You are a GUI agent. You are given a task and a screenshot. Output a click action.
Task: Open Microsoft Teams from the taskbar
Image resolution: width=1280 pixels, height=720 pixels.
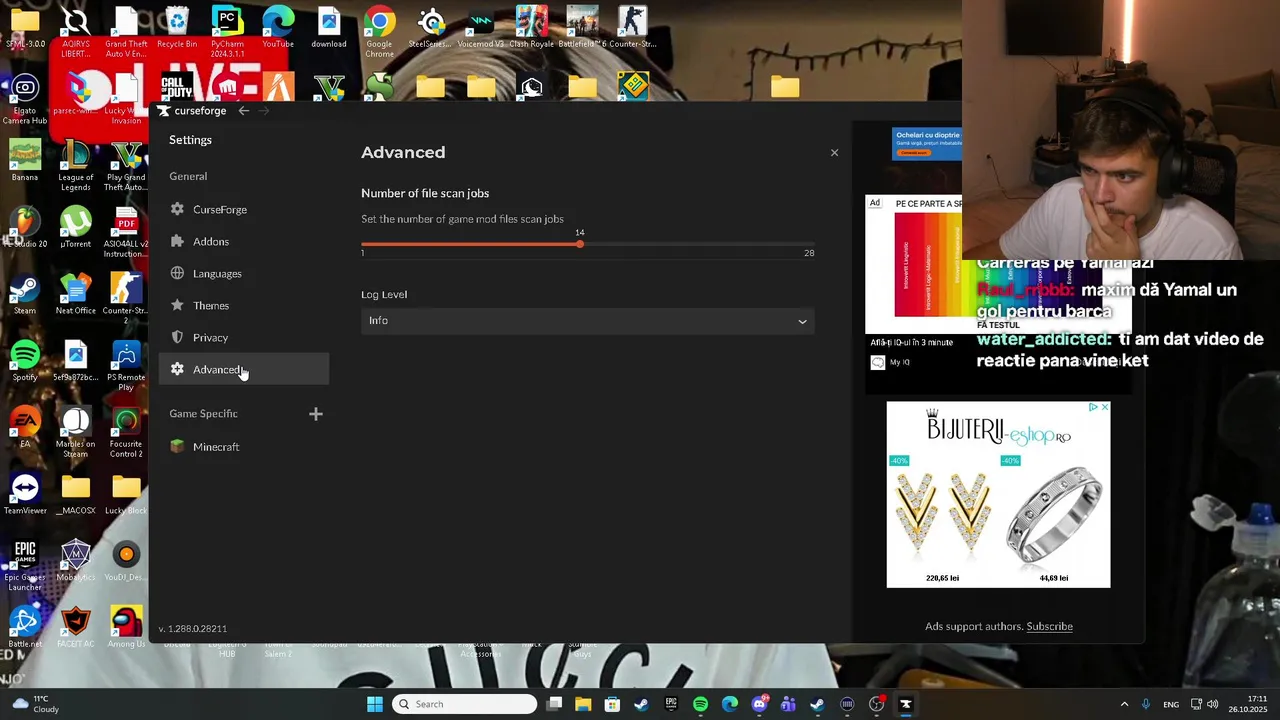coord(788,704)
